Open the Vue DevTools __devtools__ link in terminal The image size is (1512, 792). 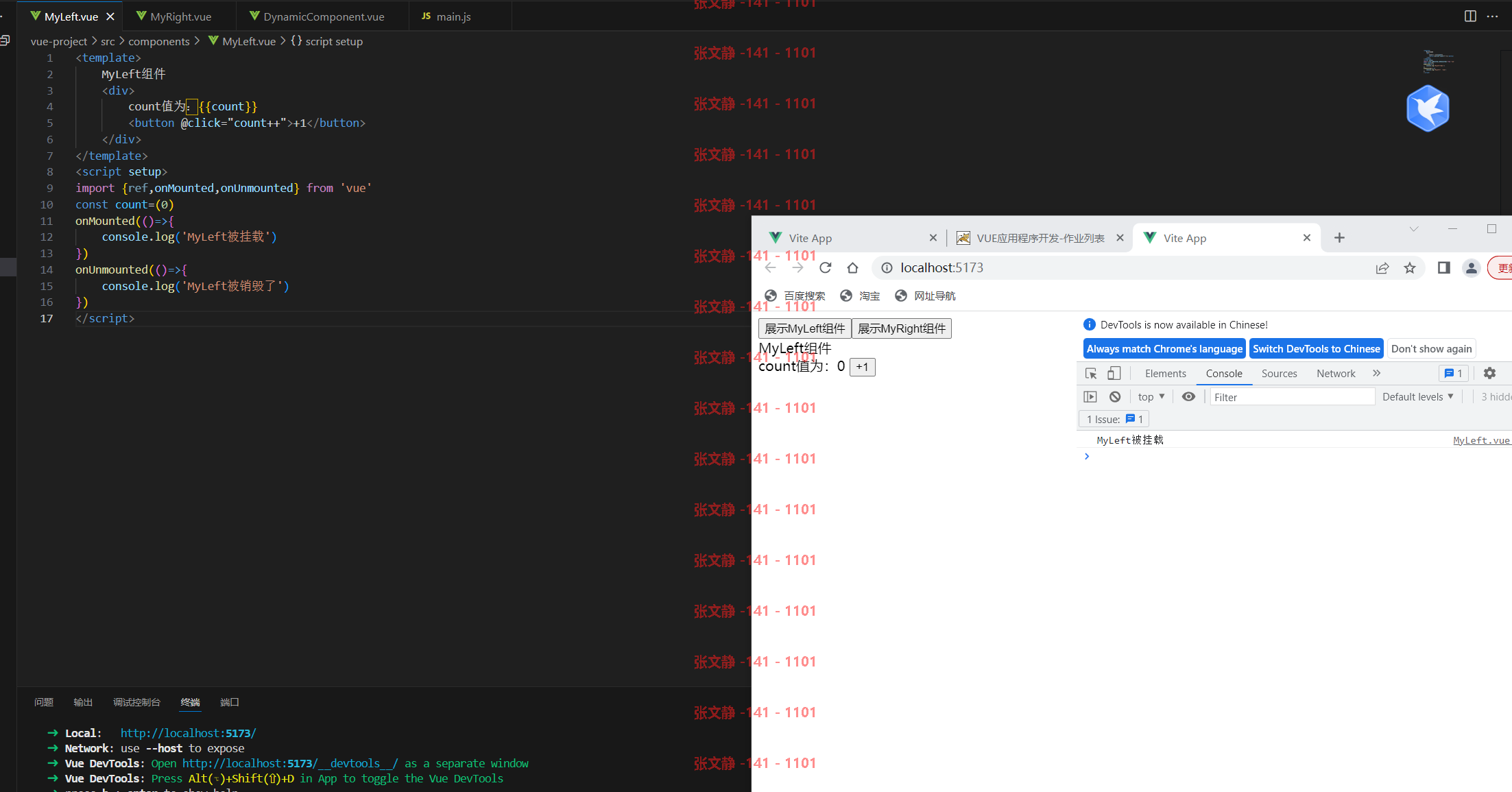coord(290,763)
